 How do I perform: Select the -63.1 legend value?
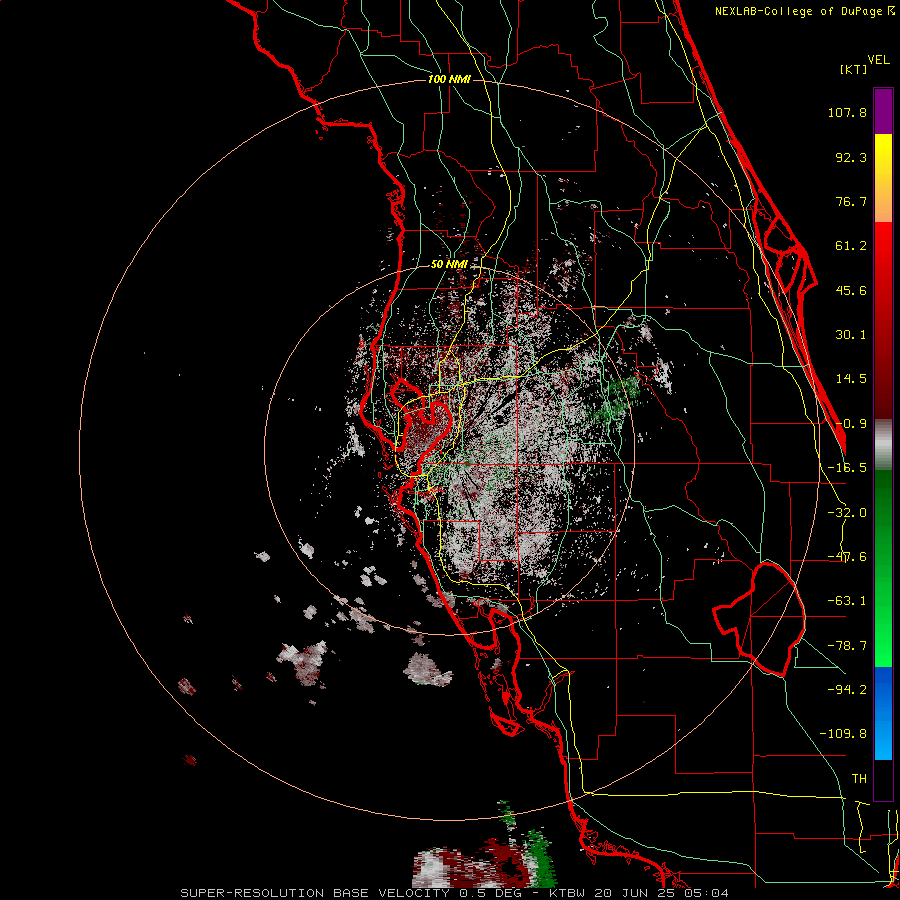pos(847,601)
